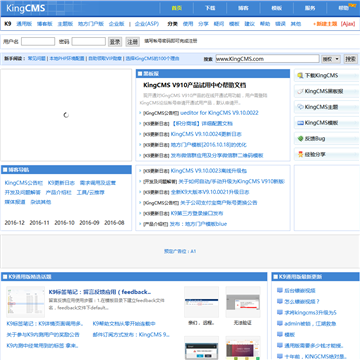Open the 2016-12 archive
The height and width of the screenshot is (360, 360).
(x=15, y=223)
